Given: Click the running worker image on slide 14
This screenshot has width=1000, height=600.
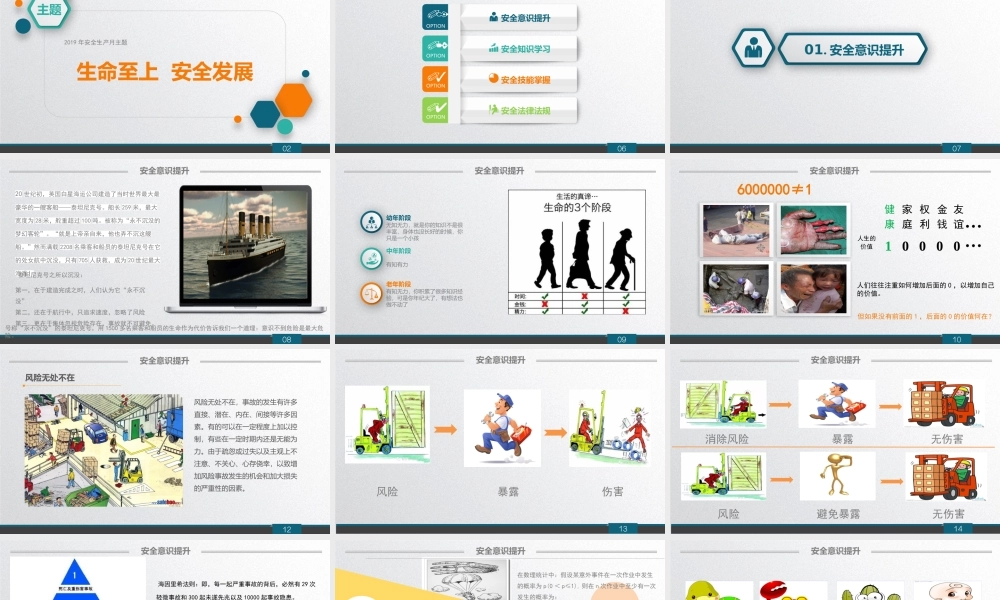Looking at the screenshot, I should [x=837, y=404].
